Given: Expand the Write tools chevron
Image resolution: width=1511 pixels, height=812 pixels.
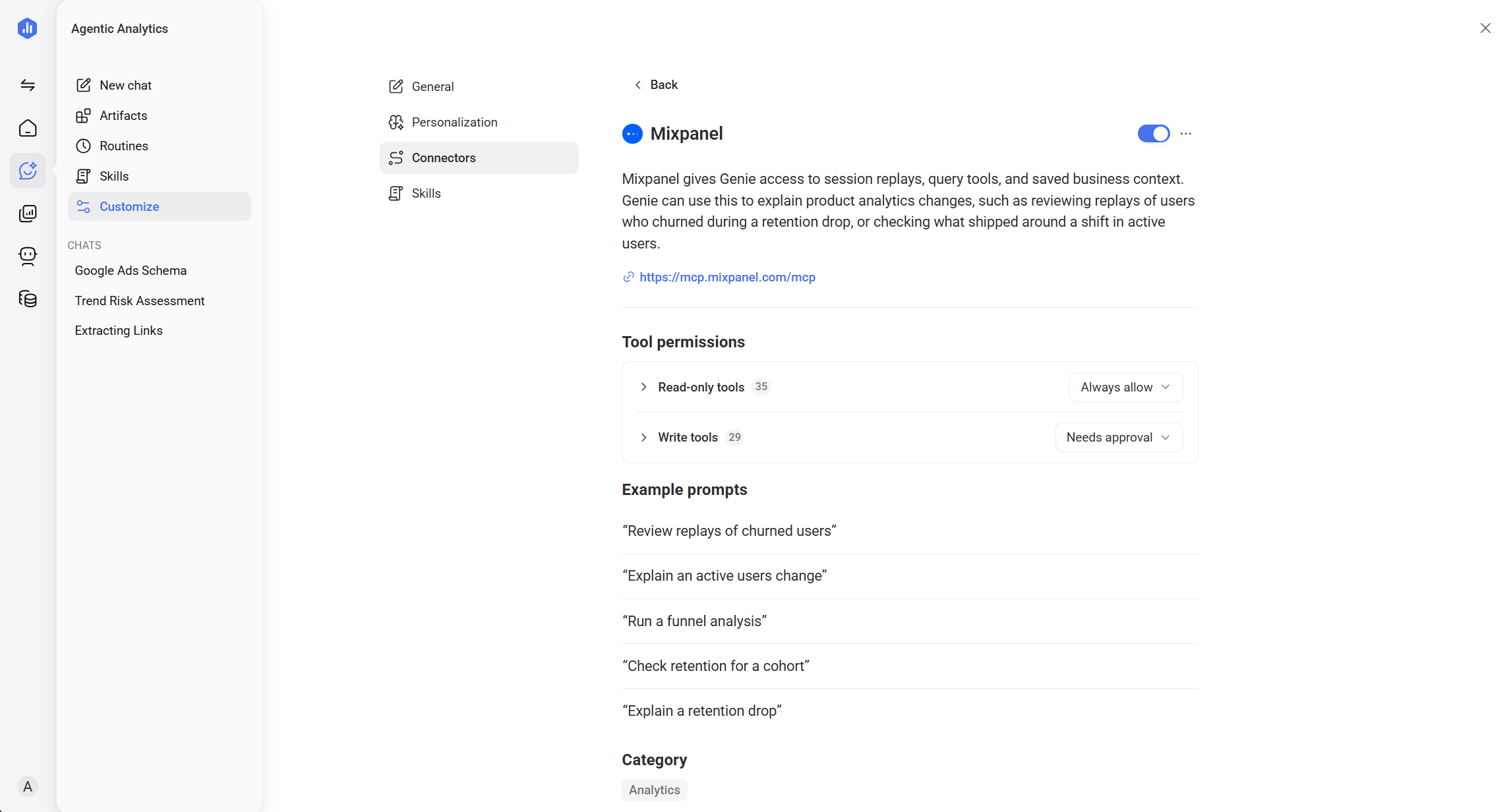Looking at the screenshot, I should click(643, 437).
